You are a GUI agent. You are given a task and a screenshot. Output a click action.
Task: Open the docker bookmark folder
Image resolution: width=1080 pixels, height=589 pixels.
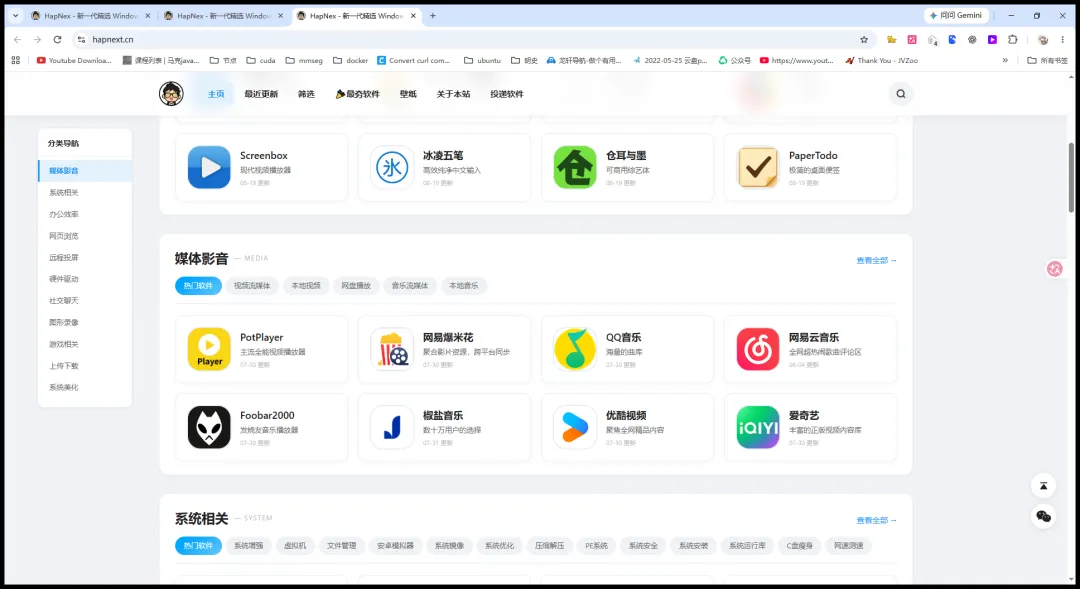point(351,61)
